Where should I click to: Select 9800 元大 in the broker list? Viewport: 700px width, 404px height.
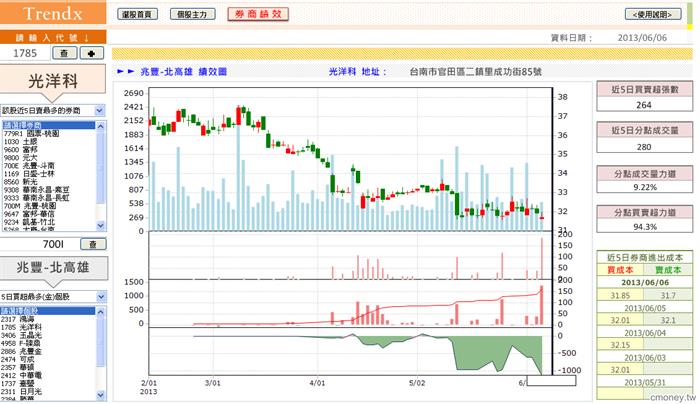tap(22, 157)
